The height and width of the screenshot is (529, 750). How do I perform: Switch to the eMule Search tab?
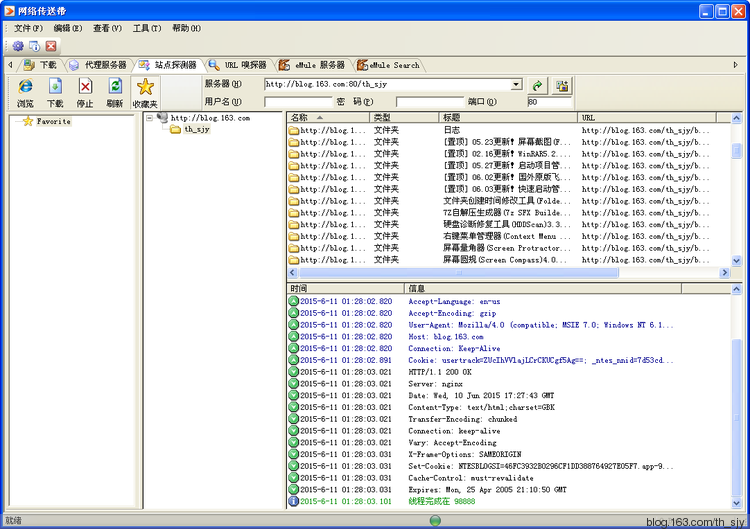point(389,65)
